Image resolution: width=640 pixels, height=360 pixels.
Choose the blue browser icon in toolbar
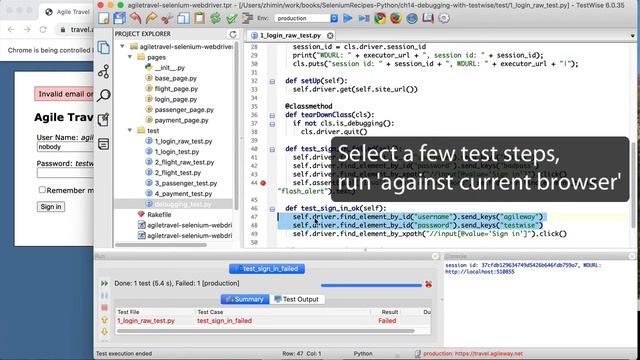tap(412, 18)
